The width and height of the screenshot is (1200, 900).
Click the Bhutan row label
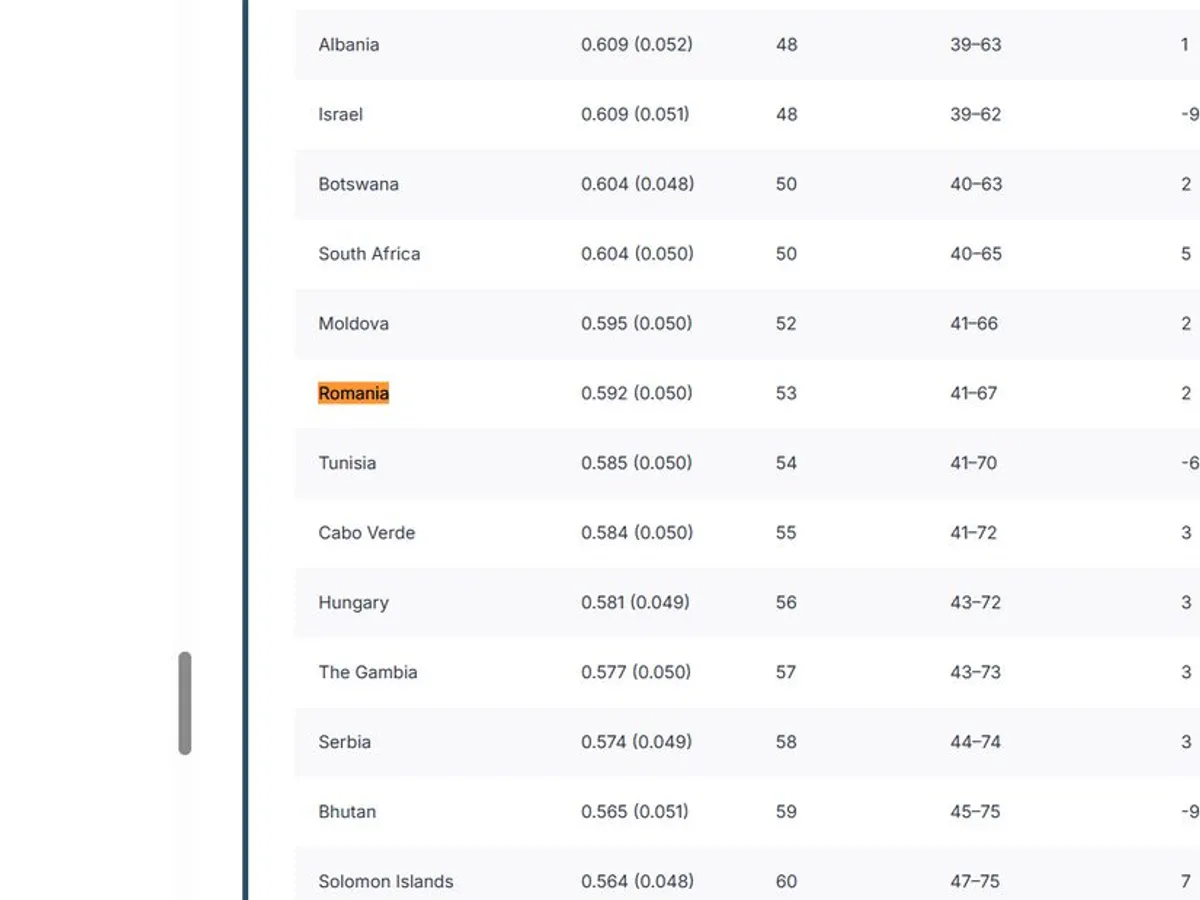tap(347, 812)
